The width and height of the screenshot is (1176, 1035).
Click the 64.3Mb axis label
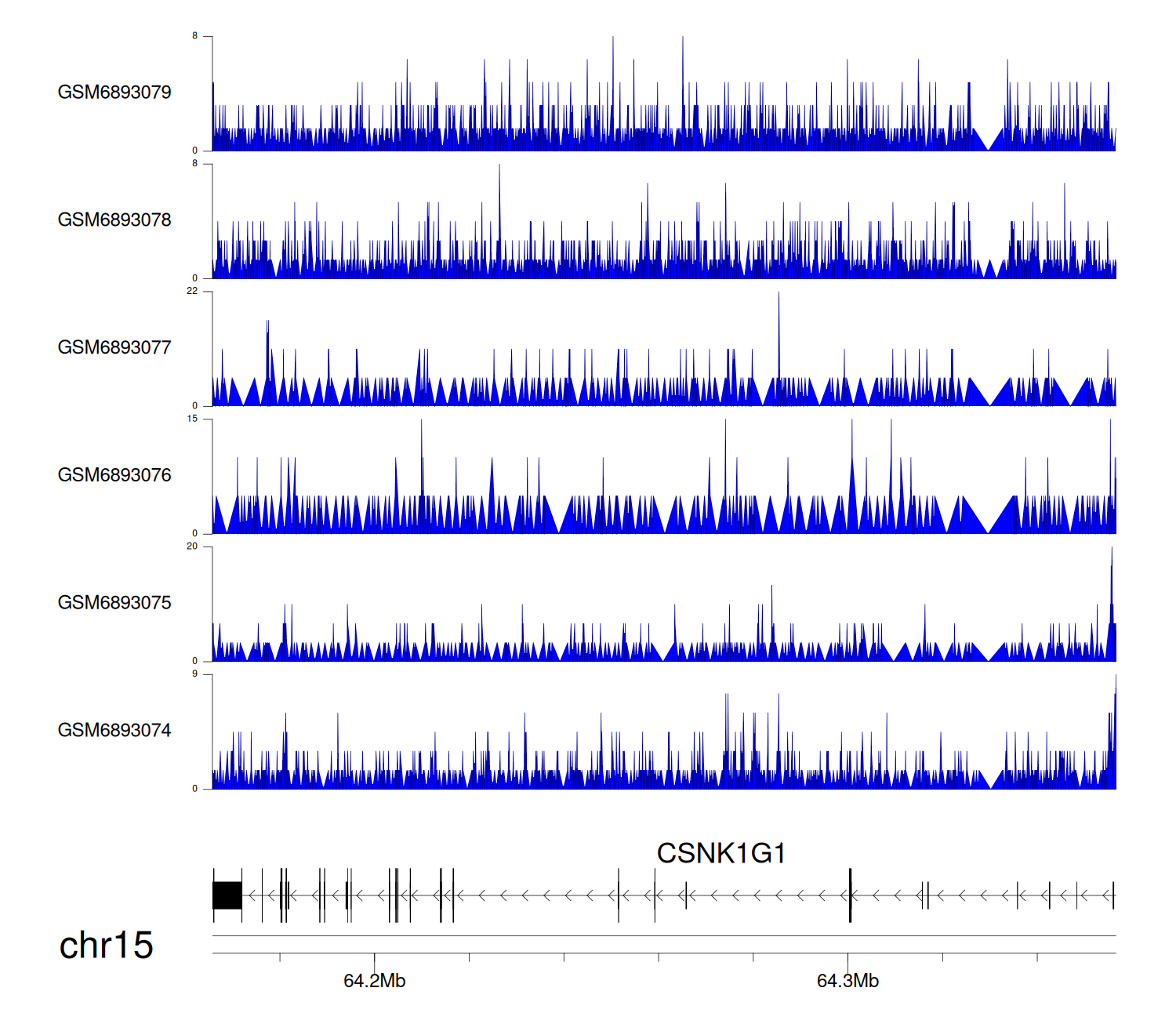[848, 981]
